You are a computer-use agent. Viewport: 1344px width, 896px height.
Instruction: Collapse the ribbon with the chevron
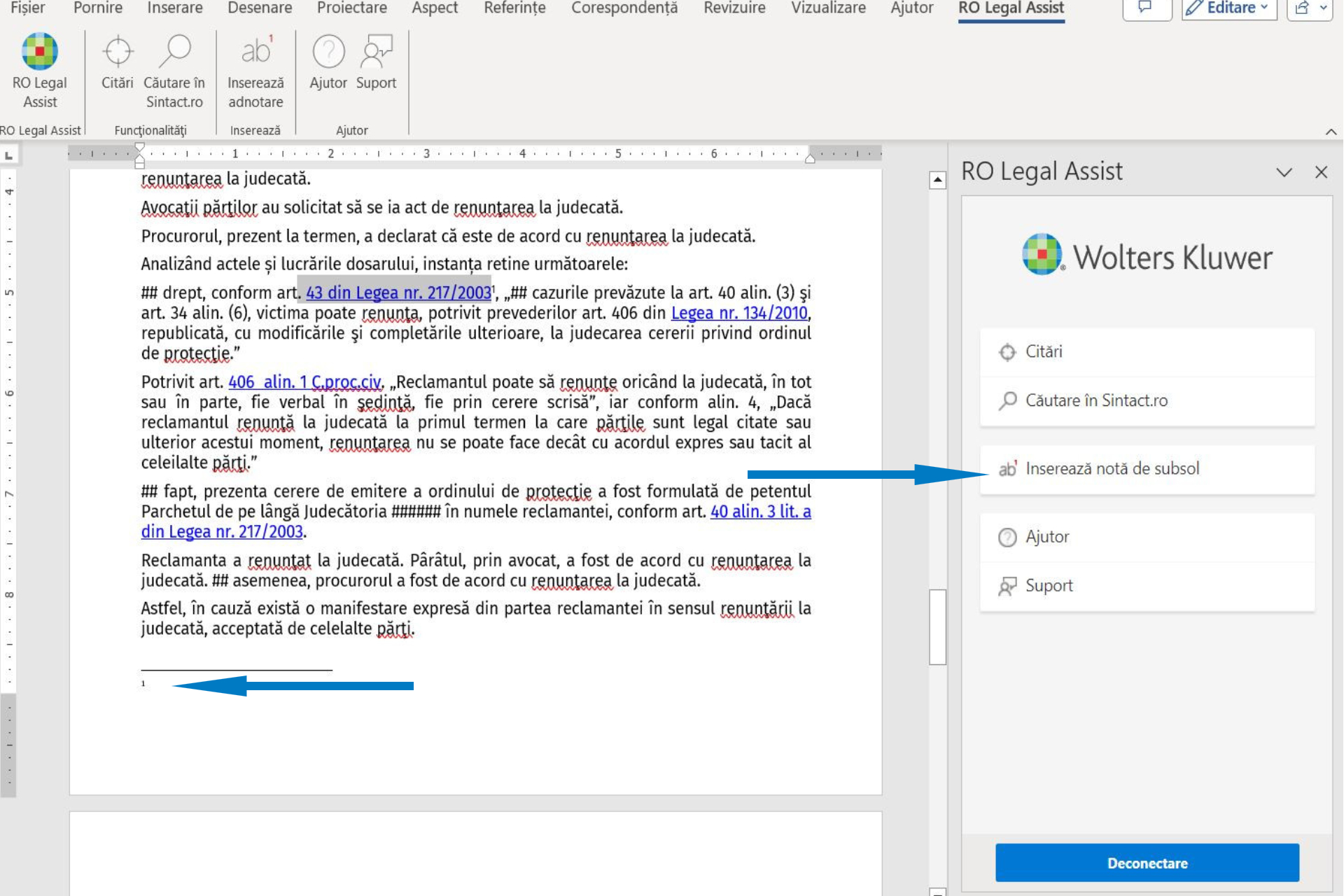tap(1331, 132)
